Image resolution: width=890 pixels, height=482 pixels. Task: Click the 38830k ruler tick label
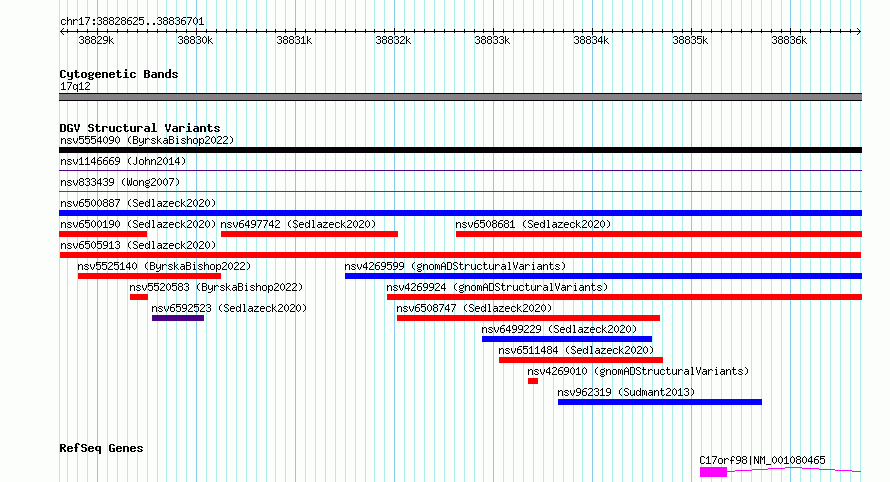tap(195, 40)
